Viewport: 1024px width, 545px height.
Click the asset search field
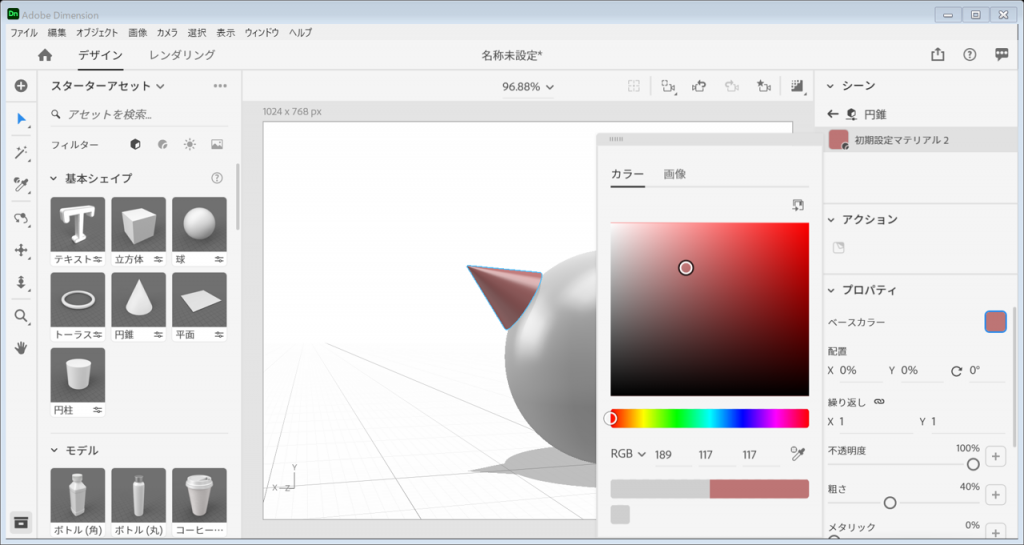140,114
